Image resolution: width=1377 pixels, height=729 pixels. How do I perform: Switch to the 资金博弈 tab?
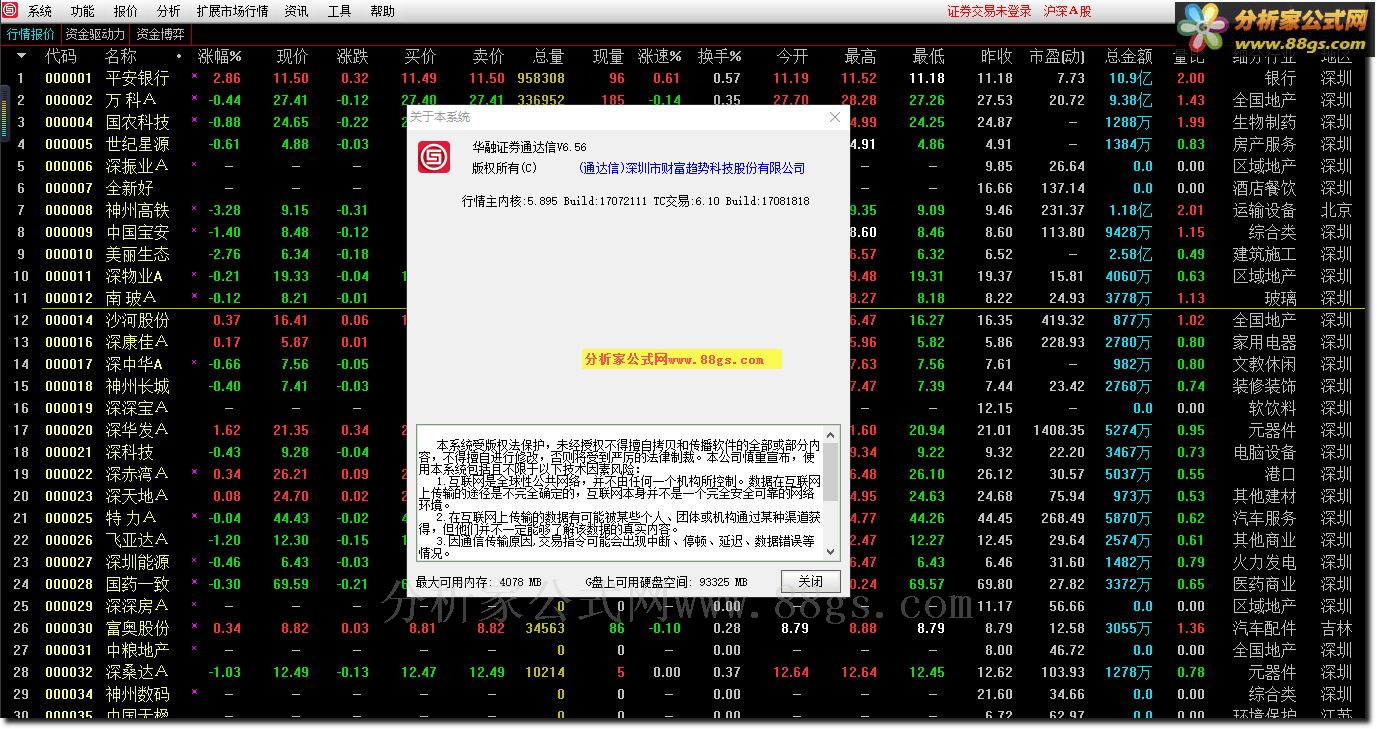coord(161,34)
